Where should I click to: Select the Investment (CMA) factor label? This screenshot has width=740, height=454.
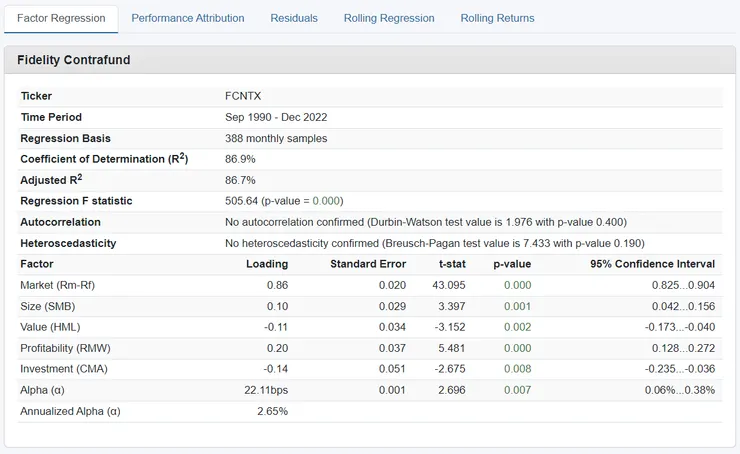[59, 369]
